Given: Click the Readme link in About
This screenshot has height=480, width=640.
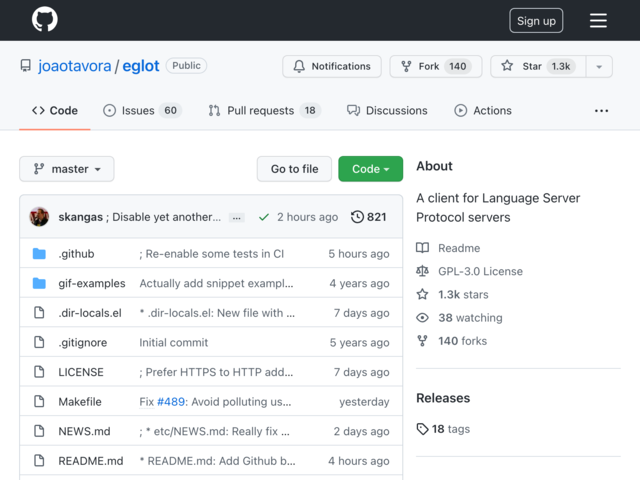Looking at the screenshot, I should pyautogui.click(x=459, y=248).
